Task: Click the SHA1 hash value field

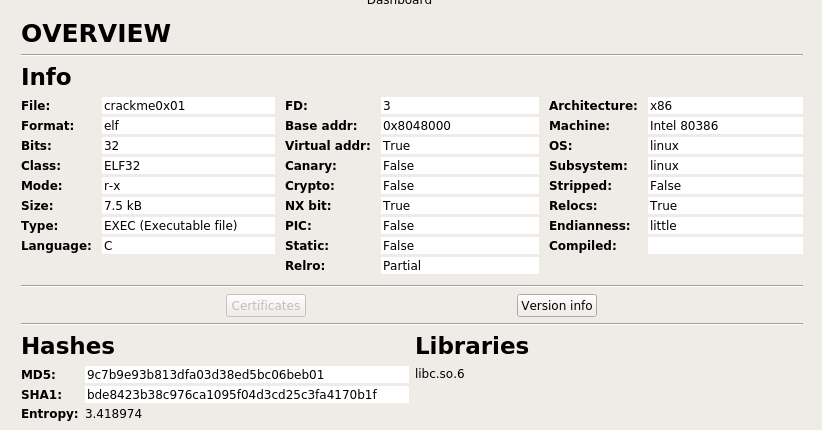Action: click(246, 394)
